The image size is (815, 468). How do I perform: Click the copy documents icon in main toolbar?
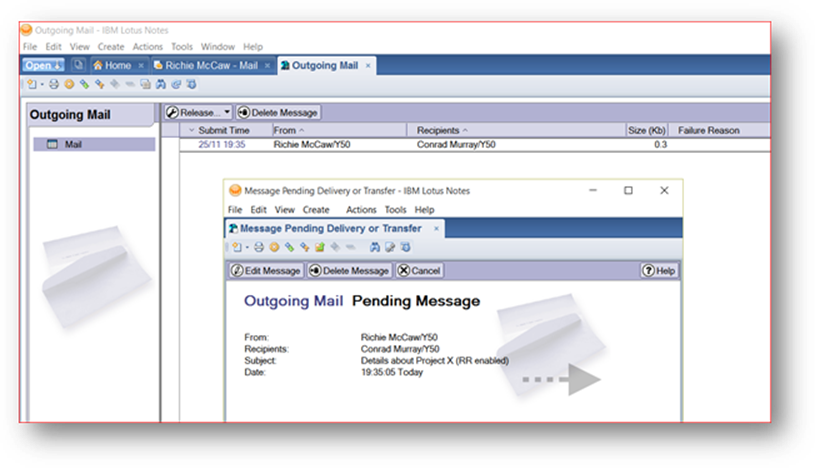pyautogui.click(x=146, y=84)
